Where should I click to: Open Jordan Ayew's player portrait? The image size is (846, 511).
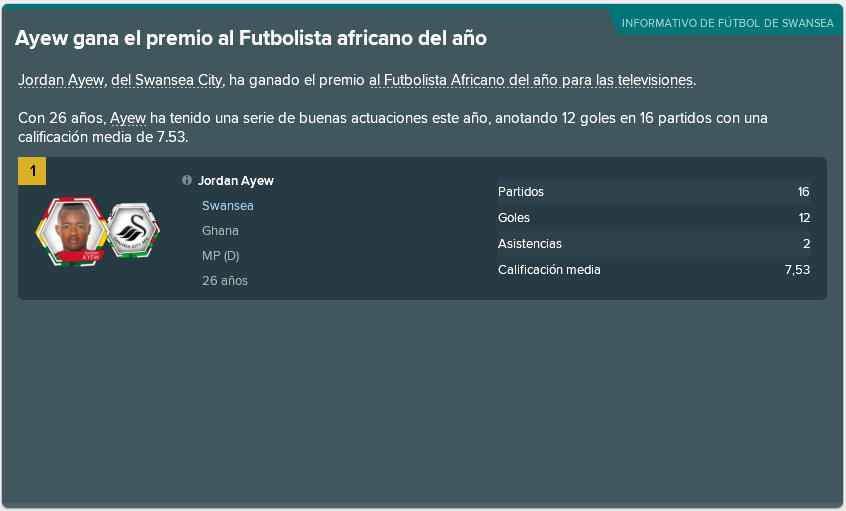[72, 231]
